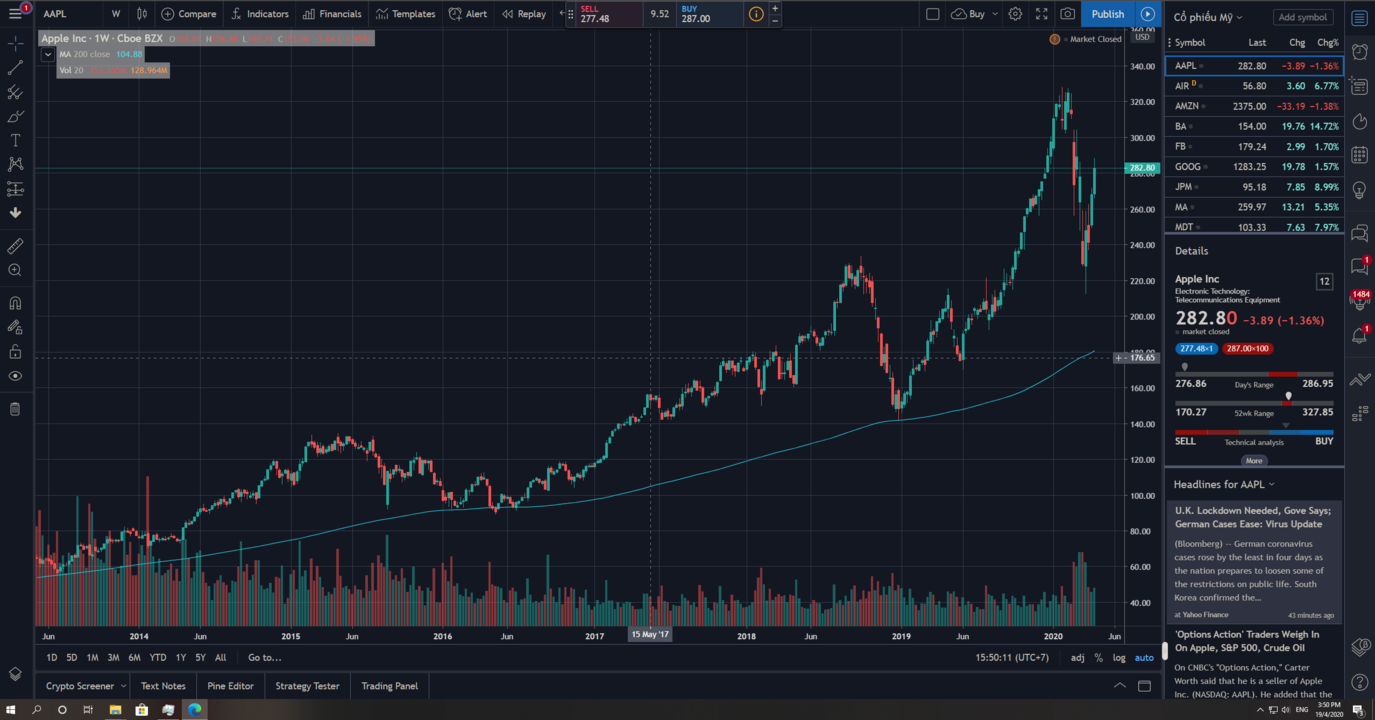Open the prediction and measurement tools
This screenshot has height=720, width=1375.
pos(15,188)
